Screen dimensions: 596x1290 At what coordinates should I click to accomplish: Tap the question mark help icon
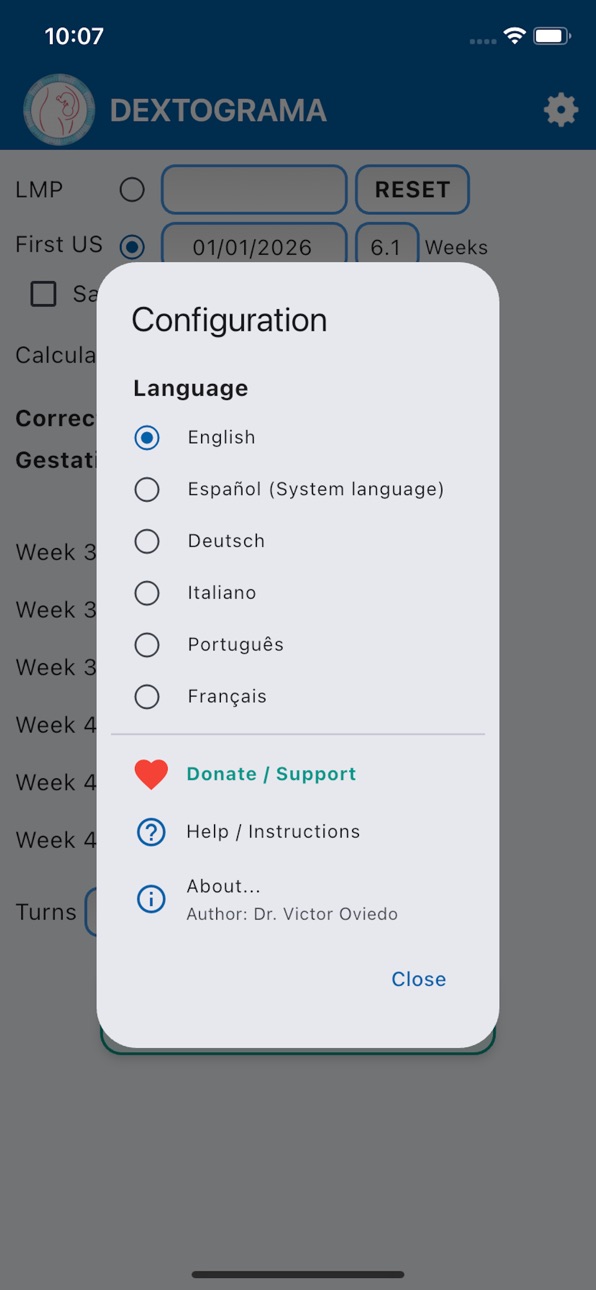coord(151,832)
